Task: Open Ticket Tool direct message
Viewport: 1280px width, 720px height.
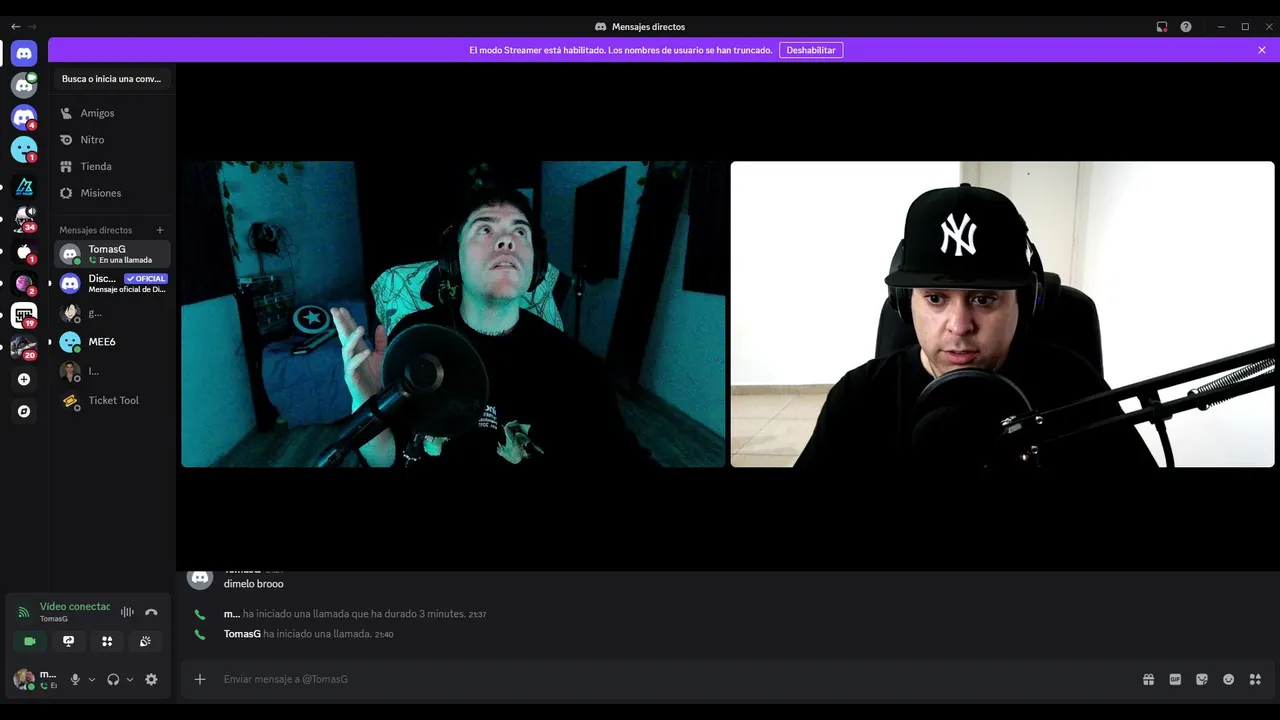Action: point(111,400)
